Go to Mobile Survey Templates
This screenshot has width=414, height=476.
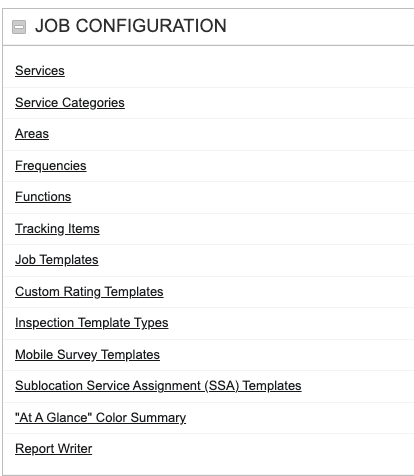tap(87, 355)
